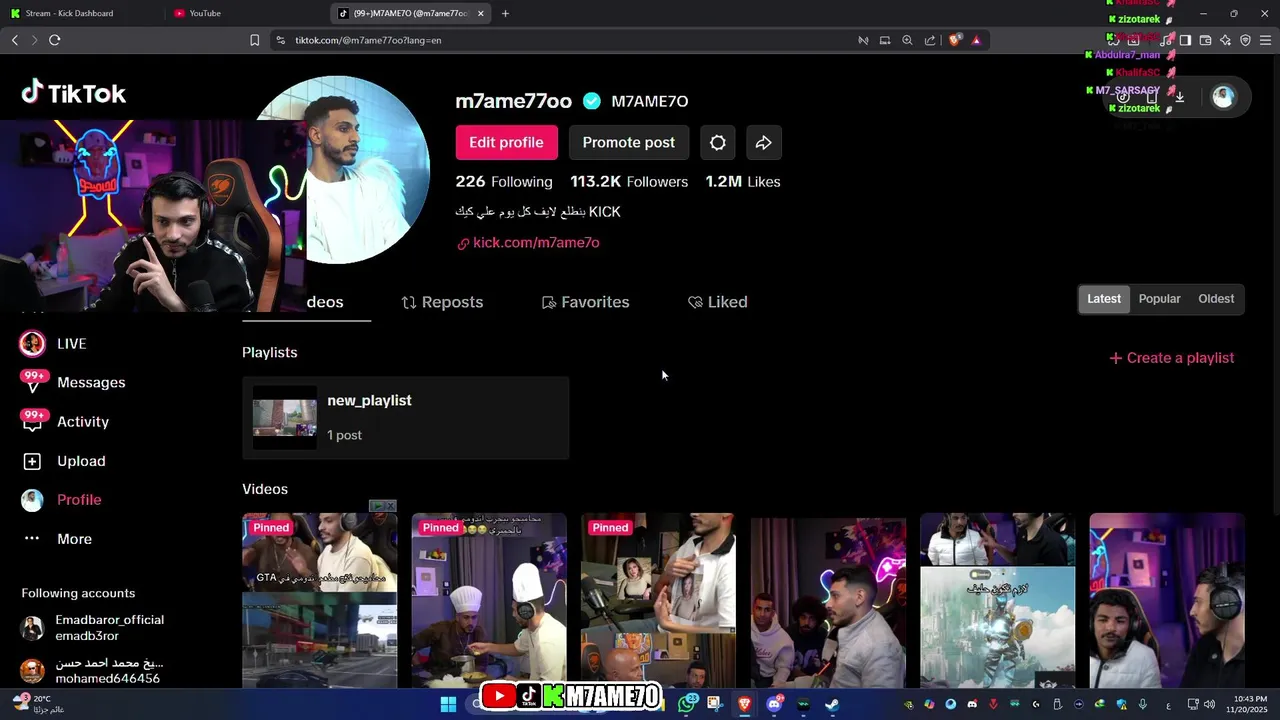Open Brave Rewards triangle icon
This screenshot has height=720, width=1280.
(x=976, y=40)
